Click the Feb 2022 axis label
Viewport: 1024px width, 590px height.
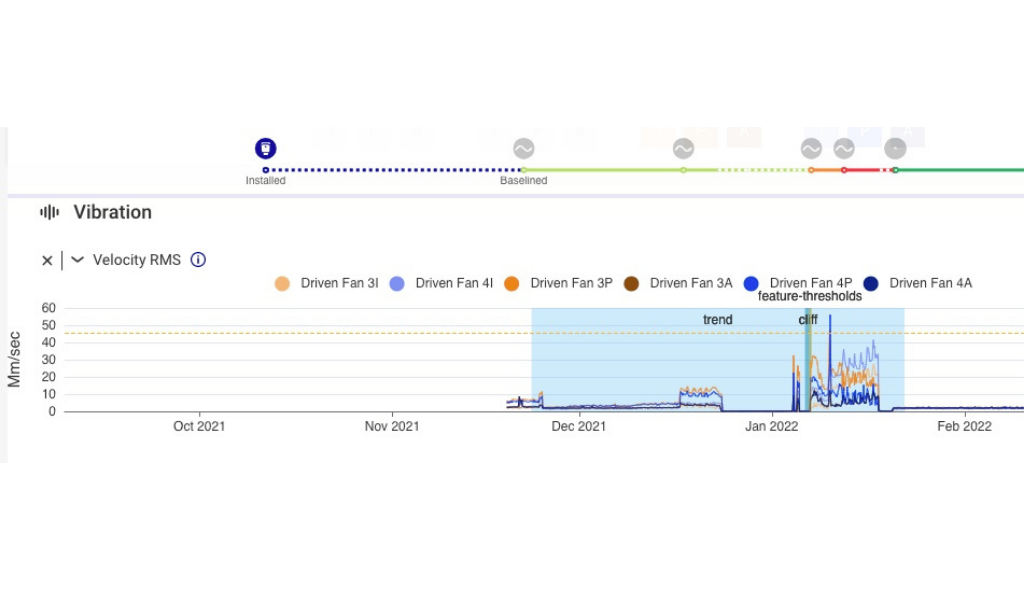[x=964, y=426]
